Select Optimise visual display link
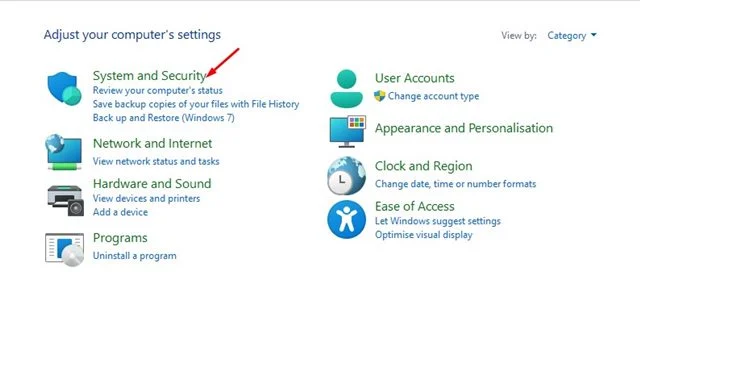The width and height of the screenshot is (735, 367). pos(423,235)
